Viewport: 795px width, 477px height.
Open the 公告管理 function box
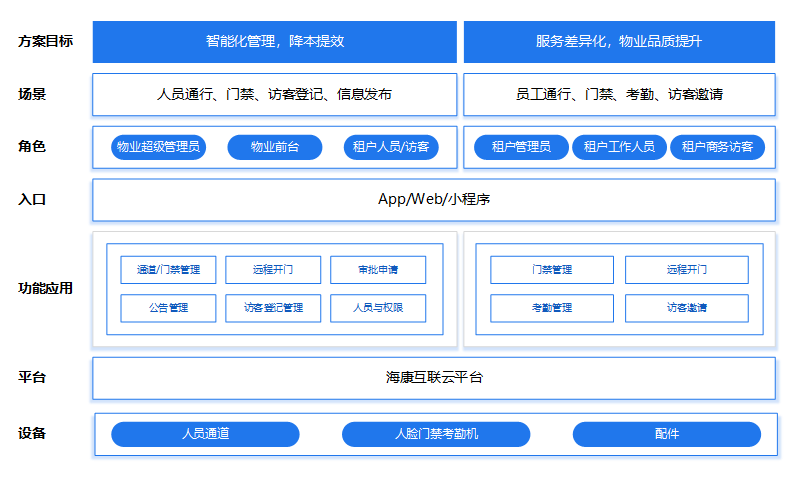click(x=168, y=308)
